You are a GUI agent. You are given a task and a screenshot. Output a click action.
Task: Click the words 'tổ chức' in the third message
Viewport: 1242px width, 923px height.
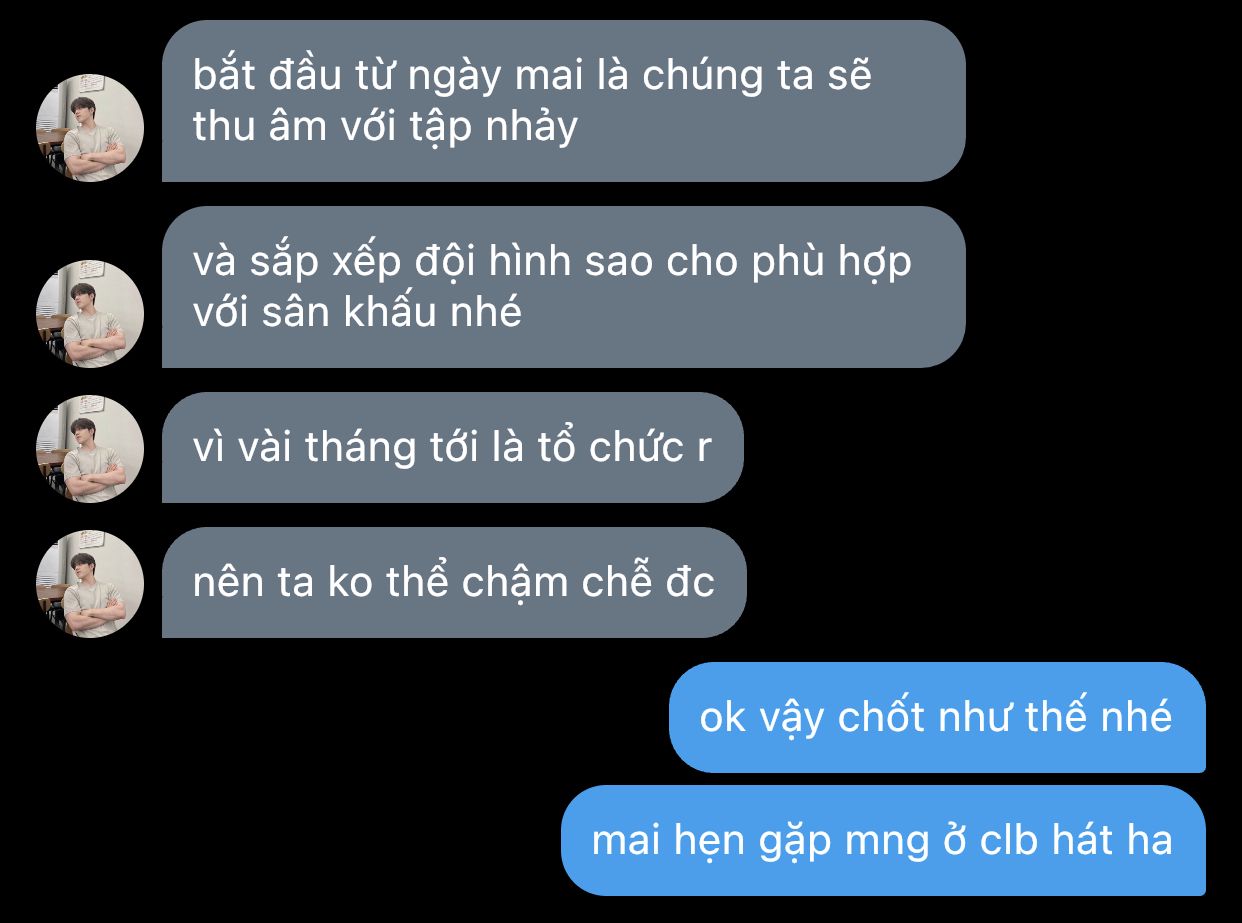616,447
